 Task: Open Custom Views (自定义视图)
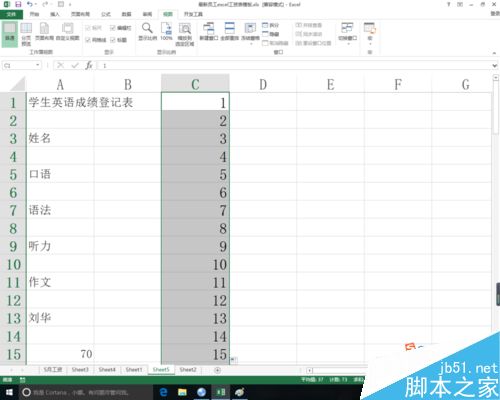[68, 32]
